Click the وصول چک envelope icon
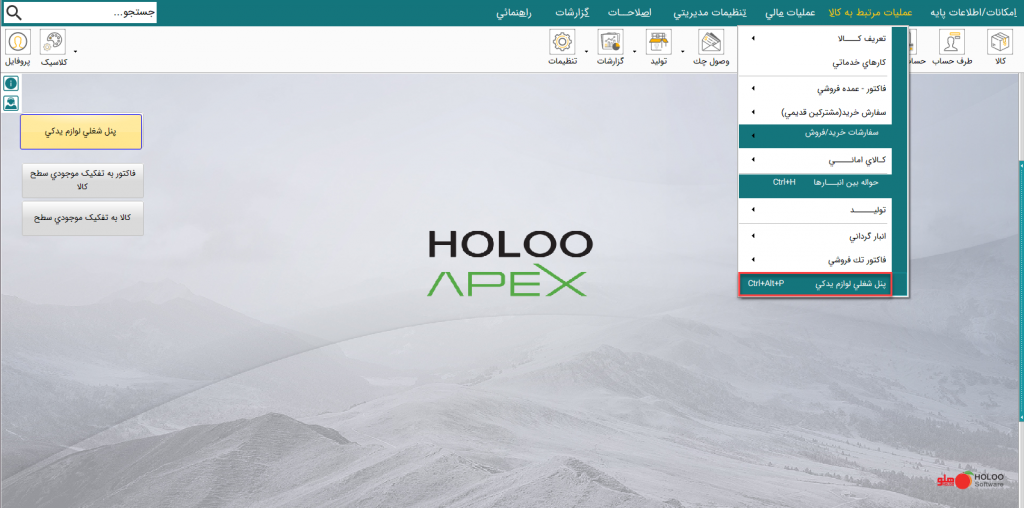This screenshot has width=1024, height=508. pyautogui.click(x=711, y=43)
